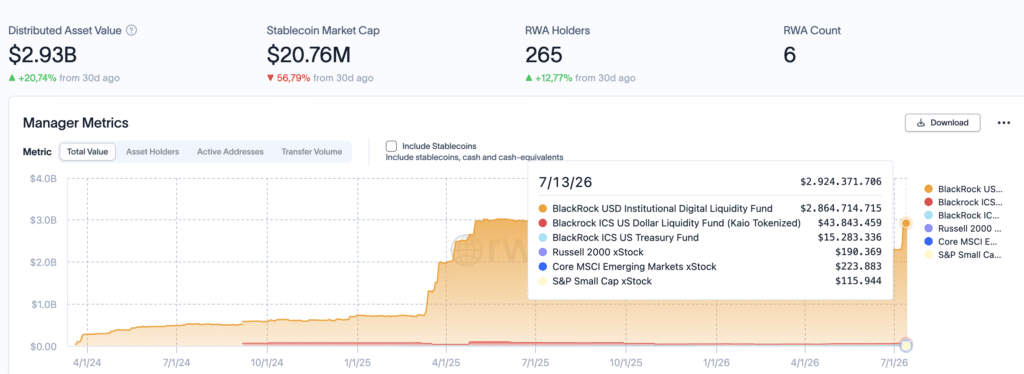The height and width of the screenshot is (374, 1024).
Task: Open the three-dot more options menu
Action: click(1004, 123)
